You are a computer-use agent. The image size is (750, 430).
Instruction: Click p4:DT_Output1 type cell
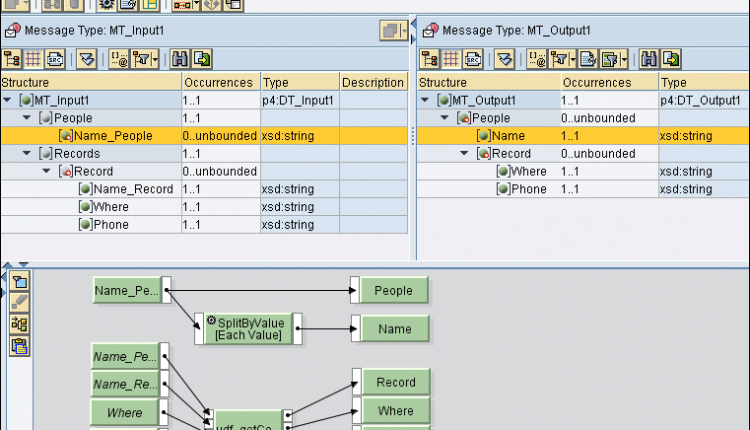[x=704, y=100]
